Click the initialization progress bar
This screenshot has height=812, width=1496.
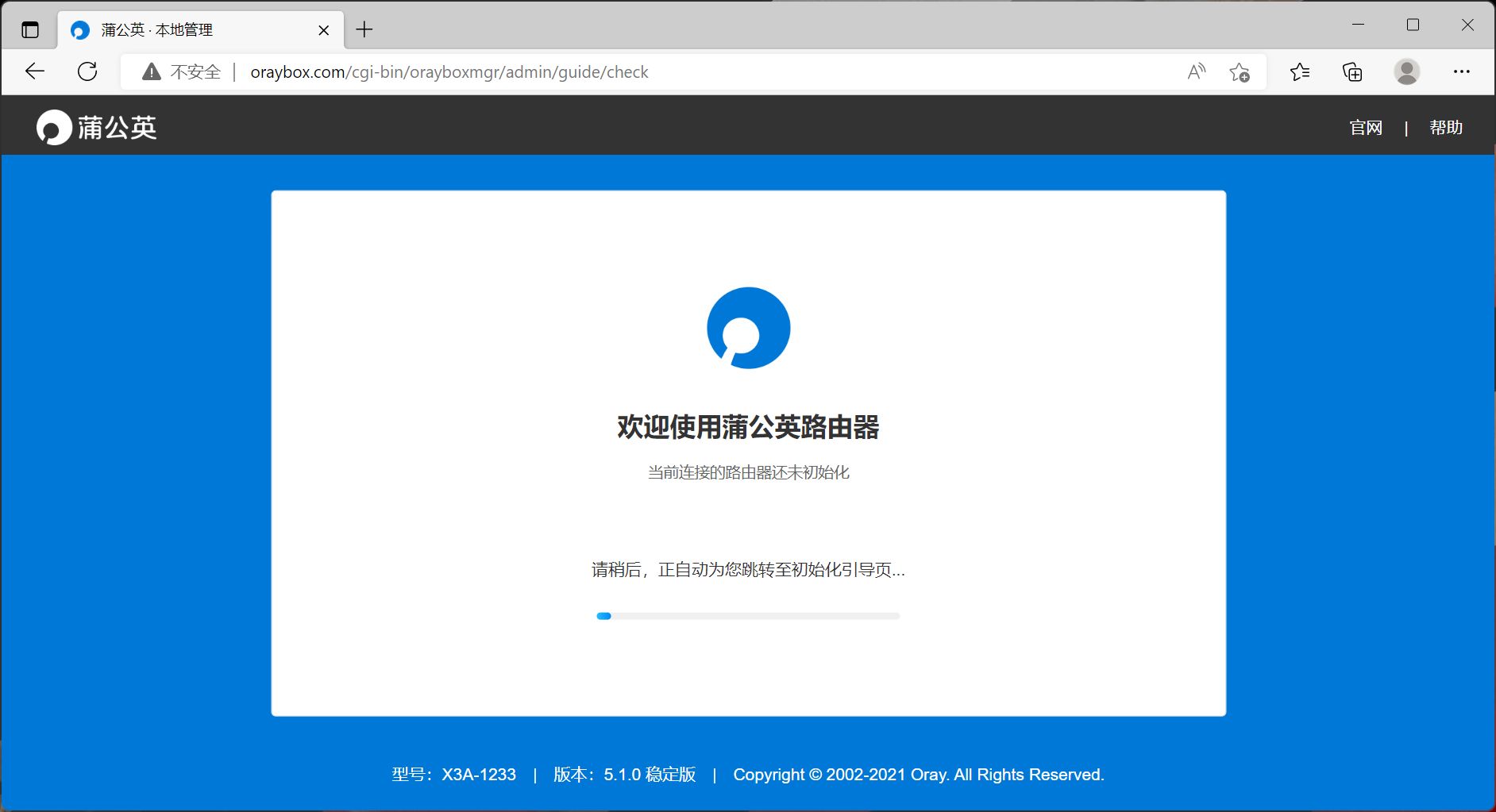pyautogui.click(x=748, y=616)
